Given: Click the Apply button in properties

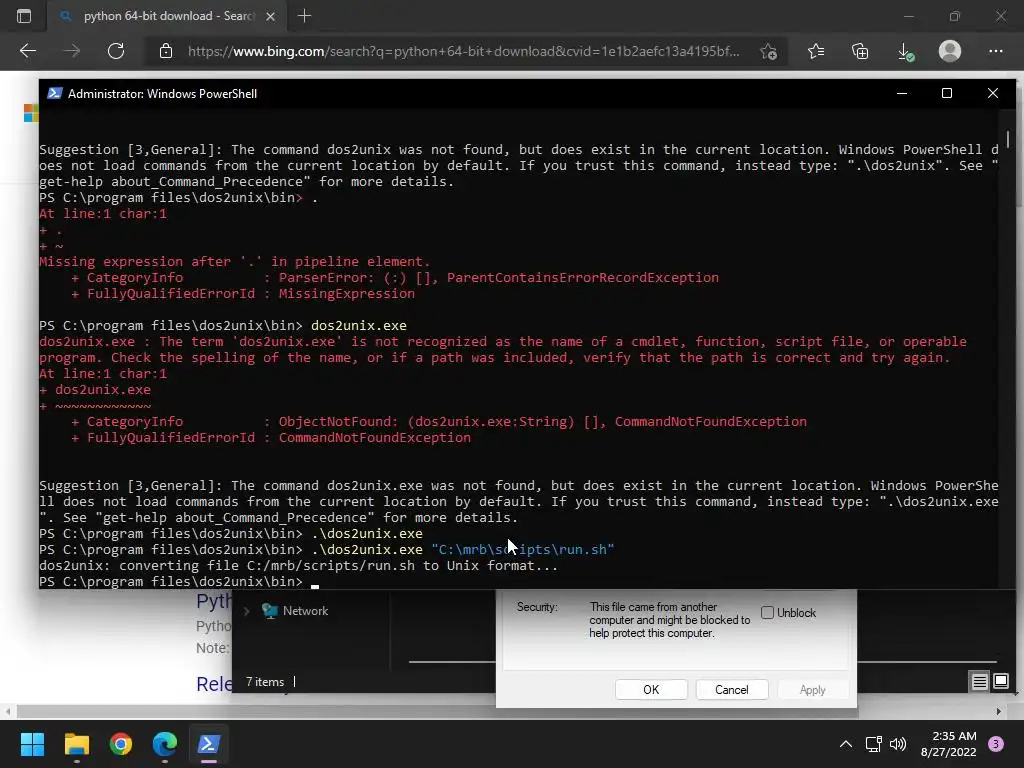Looking at the screenshot, I should click(x=812, y=690).
